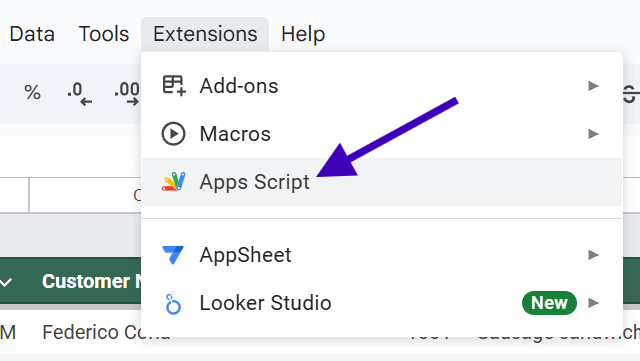Expand the Looker Studio submenu arrow
Image resolution: width=640 pixels, height=361 pixels.
[x=593, y=303]
